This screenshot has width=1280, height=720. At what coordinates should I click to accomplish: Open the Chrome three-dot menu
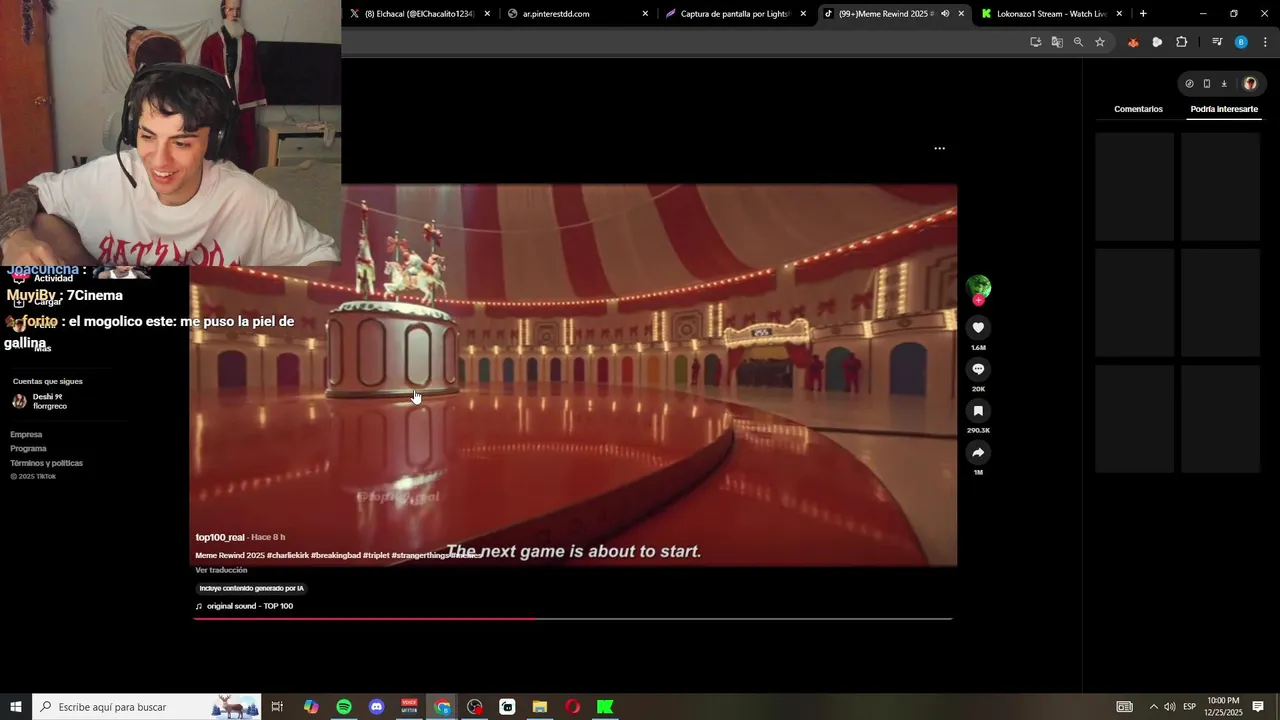pos(1265,42)
